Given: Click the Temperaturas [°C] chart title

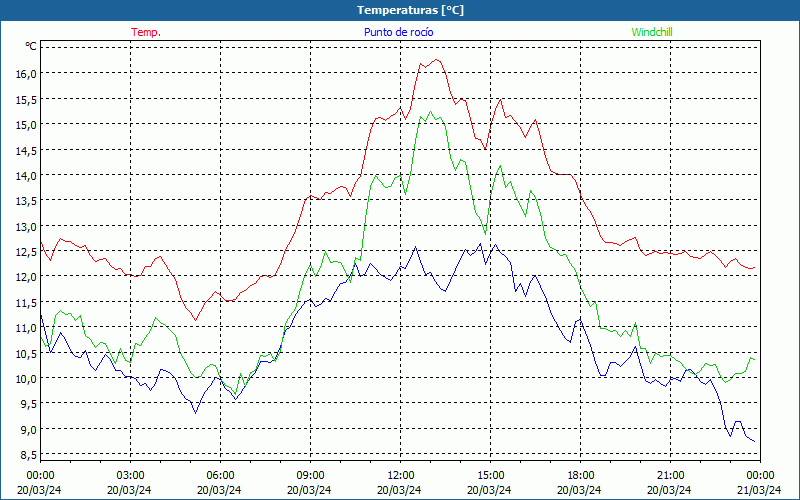Looking at the screenshot, I should coord(410,10).
